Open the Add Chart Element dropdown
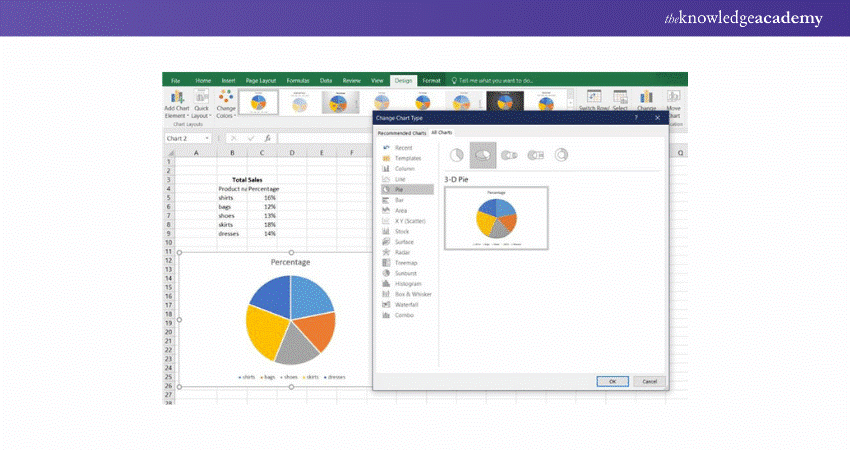 click(x=176, y=102)
